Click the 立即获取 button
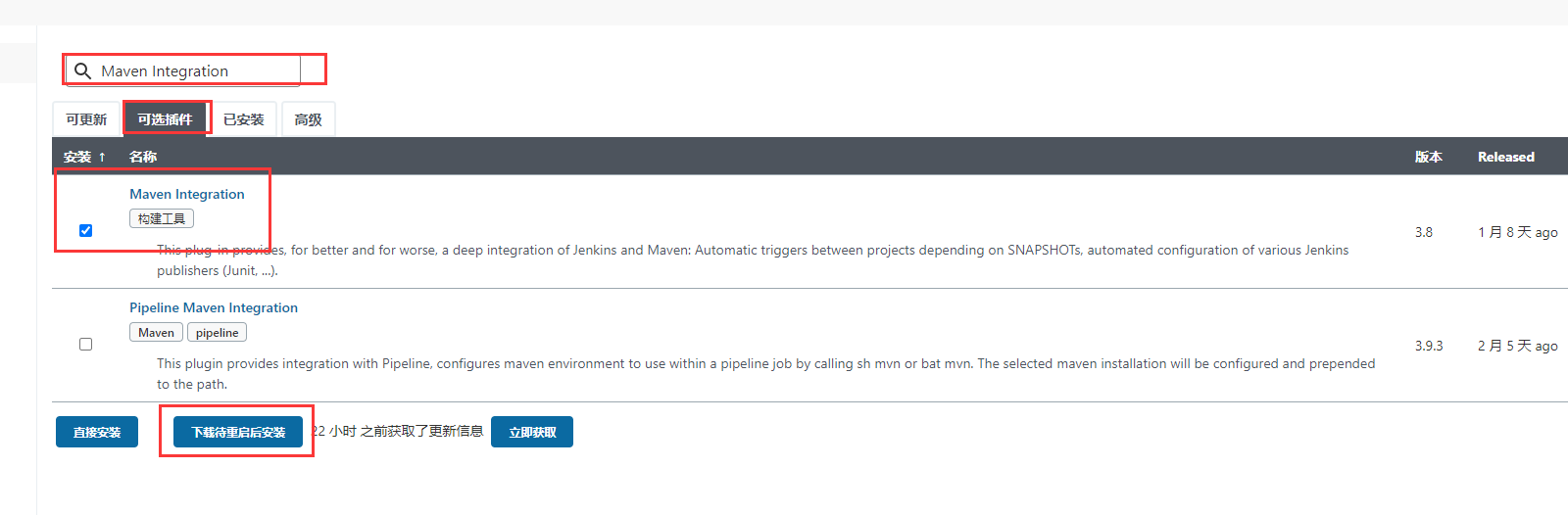The image size is (1568, 515). (532, 432)
